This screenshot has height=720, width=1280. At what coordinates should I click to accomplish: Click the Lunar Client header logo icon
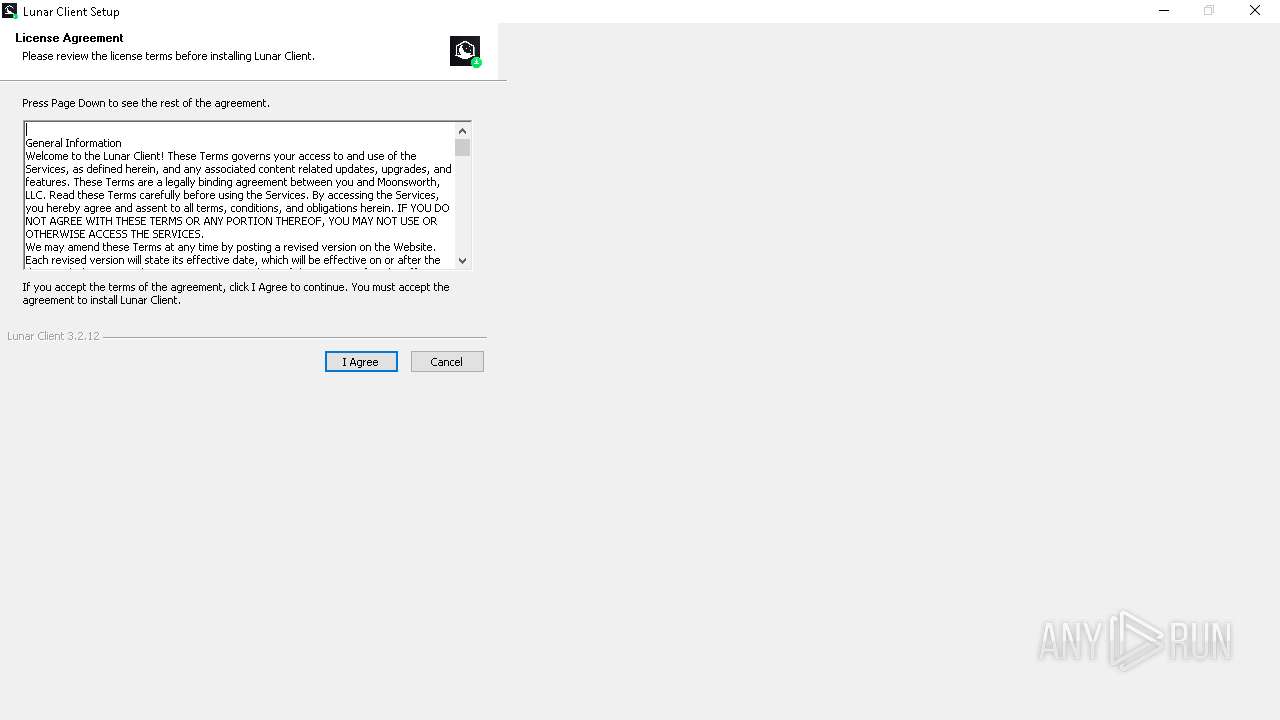pyautogui.click(x=465, y=51)
